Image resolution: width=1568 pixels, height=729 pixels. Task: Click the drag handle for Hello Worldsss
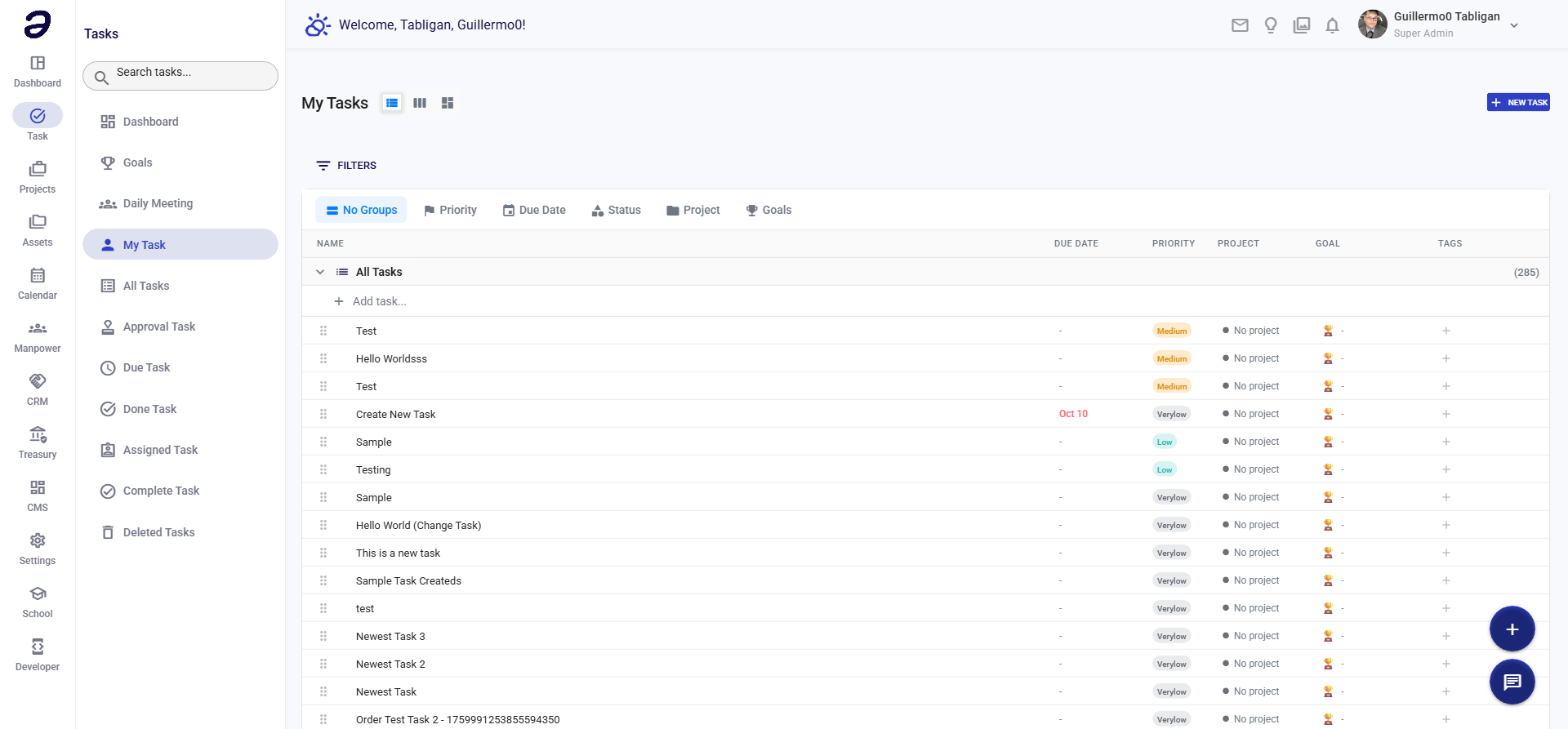(323, 358)
